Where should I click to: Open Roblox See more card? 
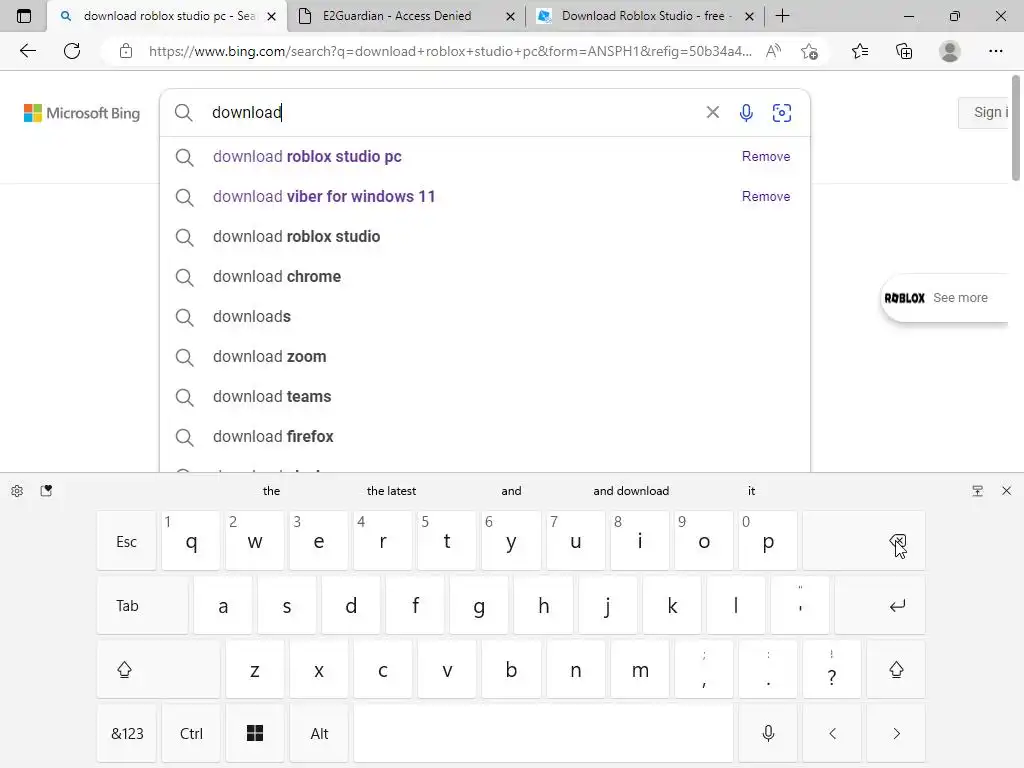(x=943, y=298)
